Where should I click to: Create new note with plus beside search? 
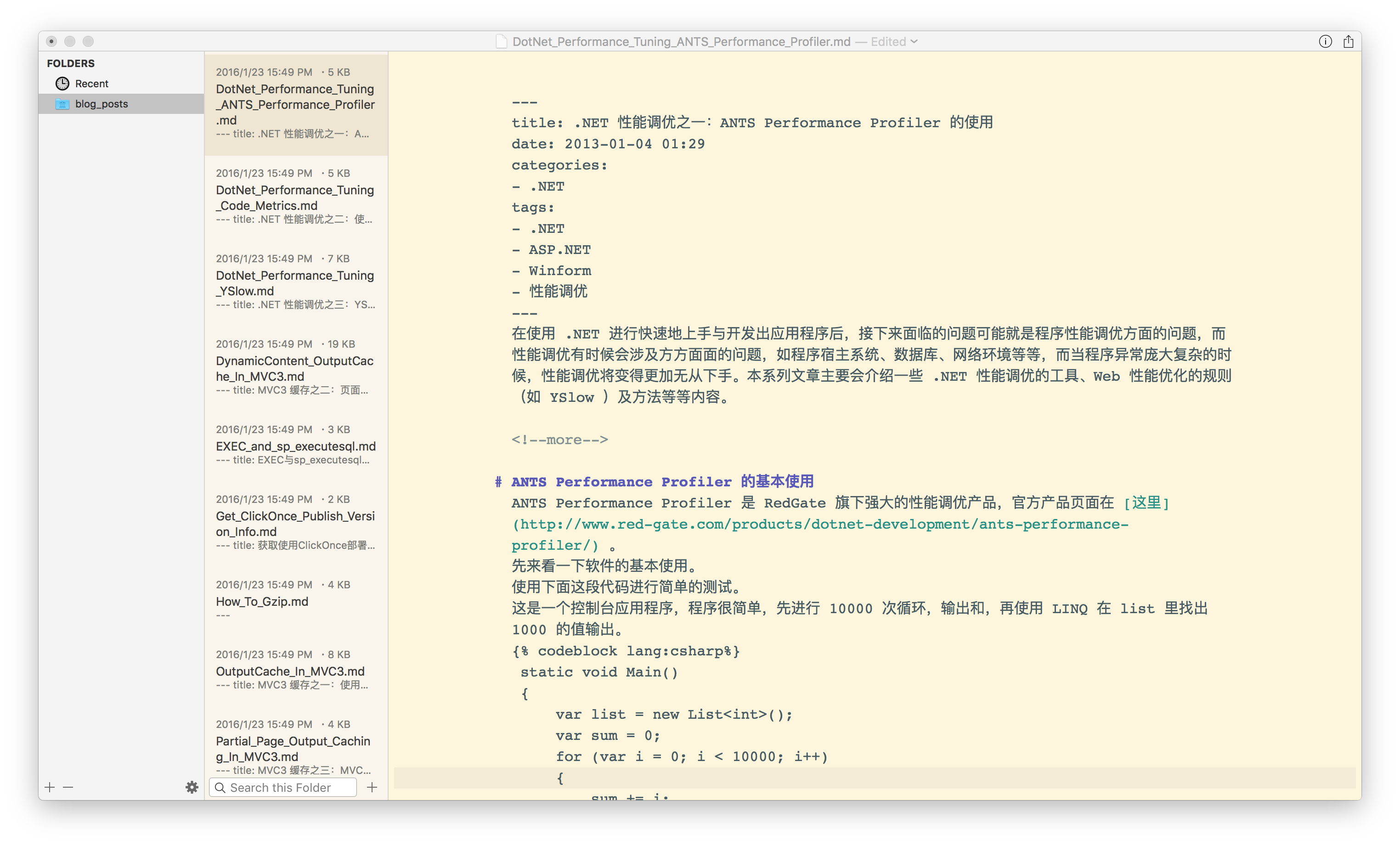(372, 787)
